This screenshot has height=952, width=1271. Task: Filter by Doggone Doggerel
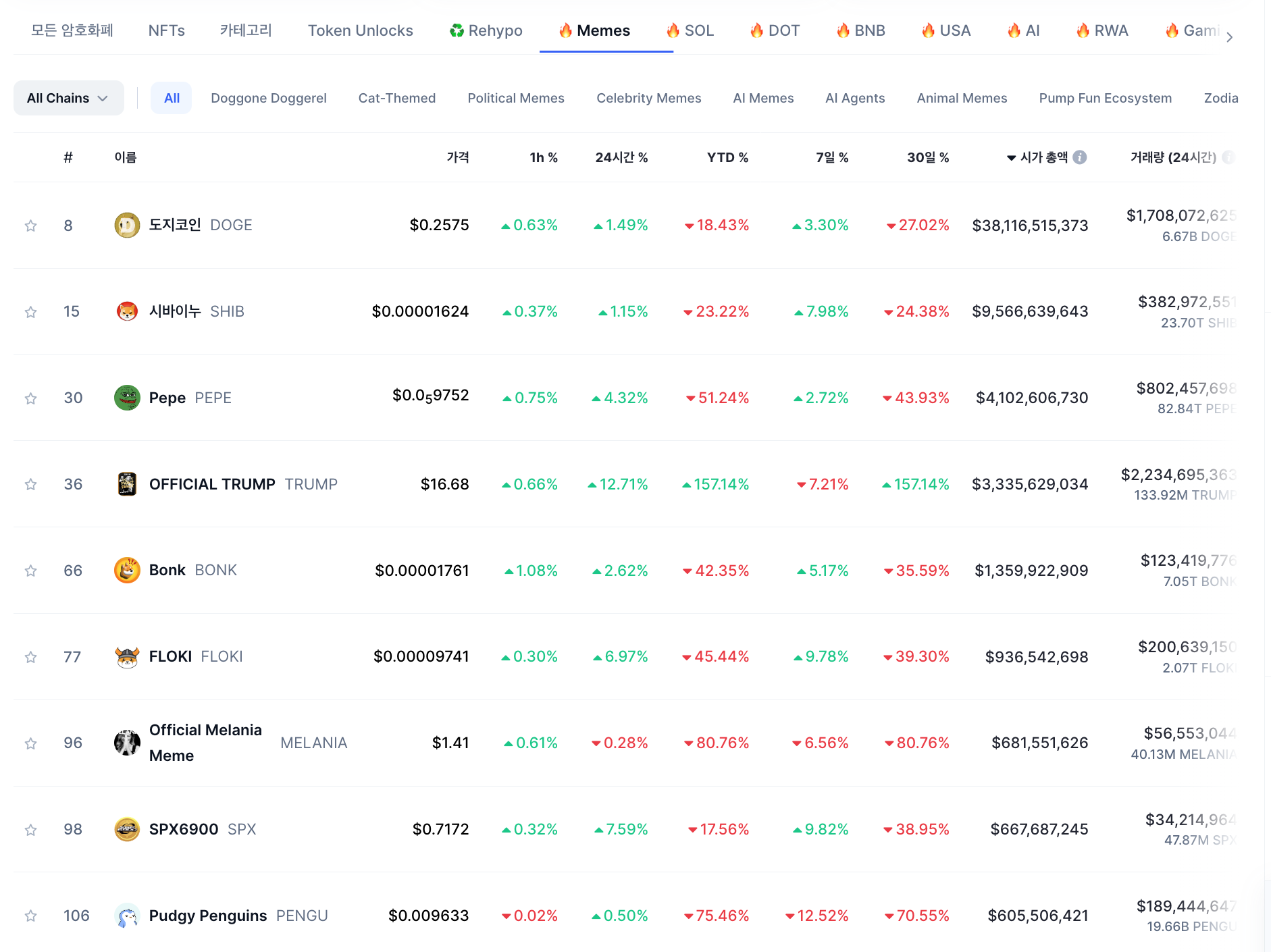click(x=269, y=98)
